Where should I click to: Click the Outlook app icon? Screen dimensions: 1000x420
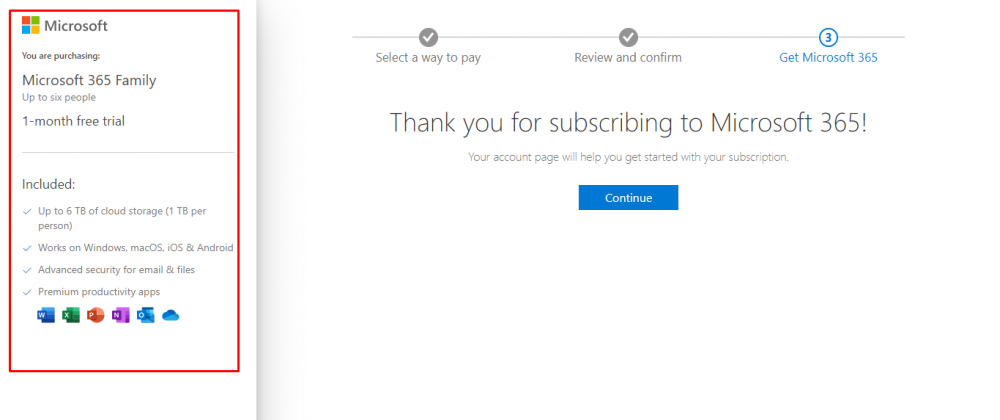click(x=145, y=316)
